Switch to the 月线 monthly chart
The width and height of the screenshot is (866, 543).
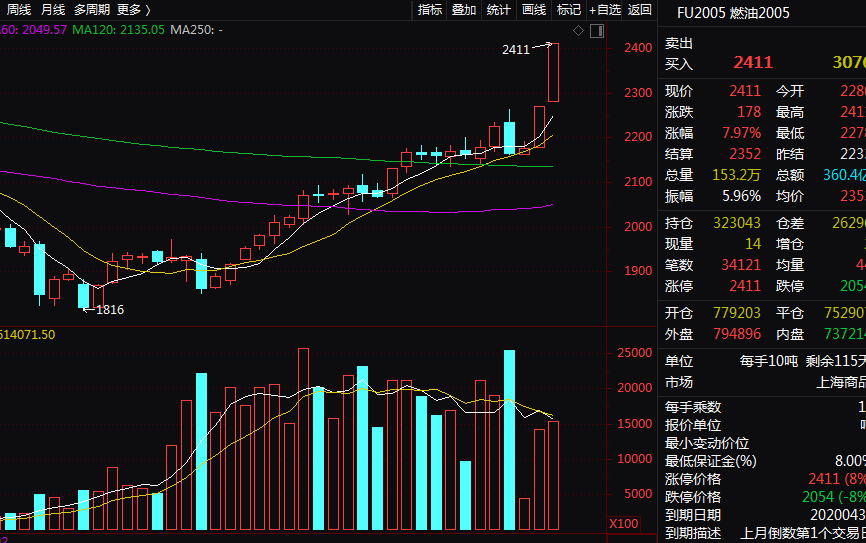tap(53, 10)
